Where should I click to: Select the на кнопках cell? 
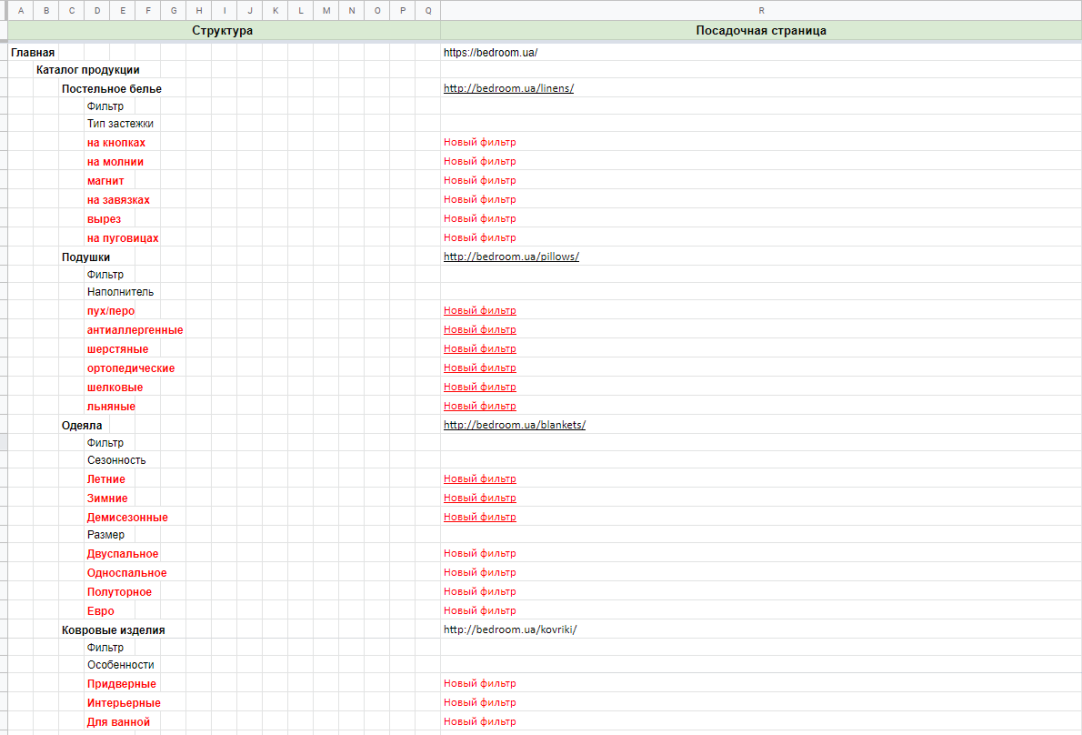click(x=116, y=143)
